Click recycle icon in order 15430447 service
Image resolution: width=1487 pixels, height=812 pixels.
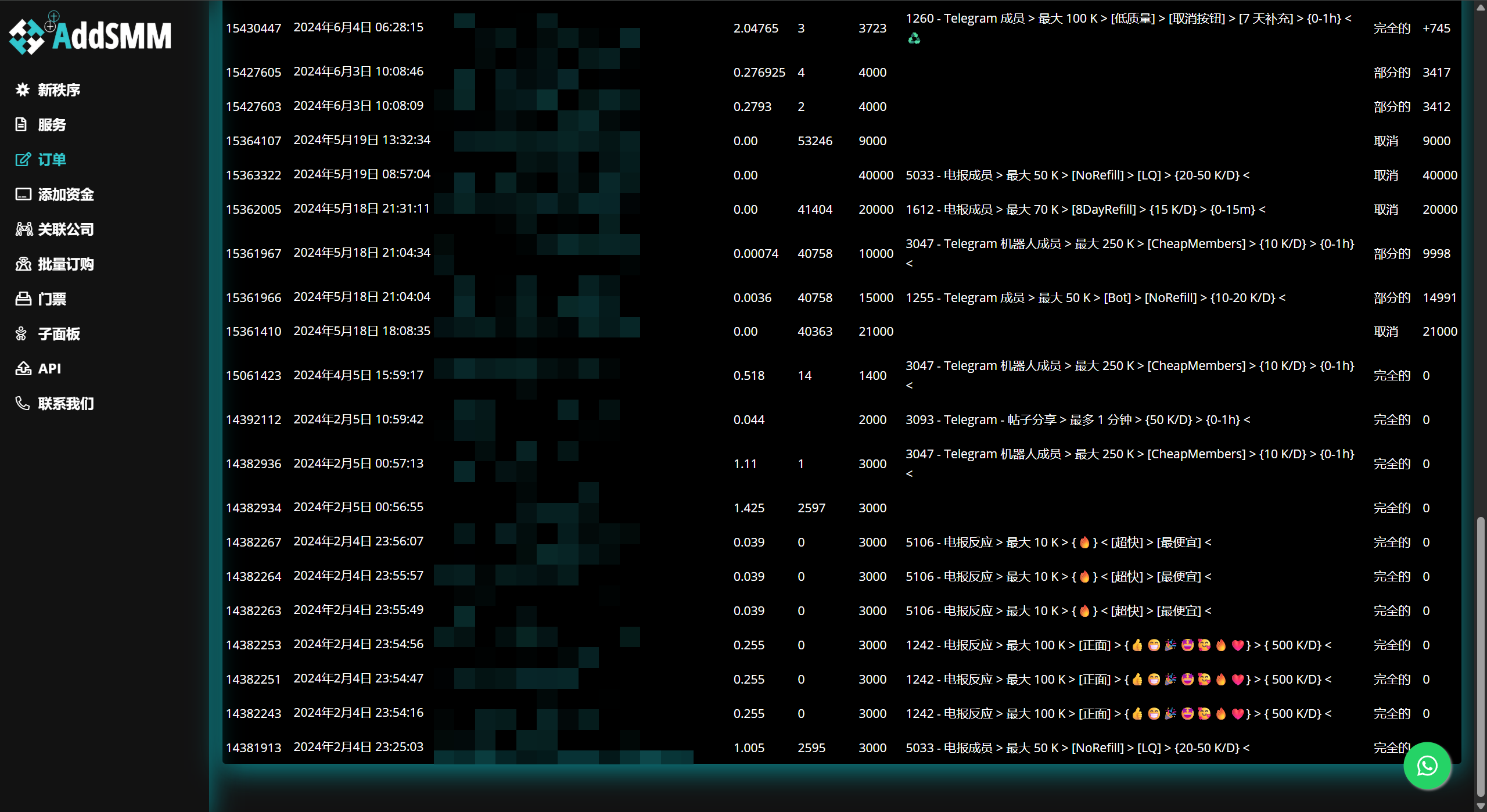914,38
